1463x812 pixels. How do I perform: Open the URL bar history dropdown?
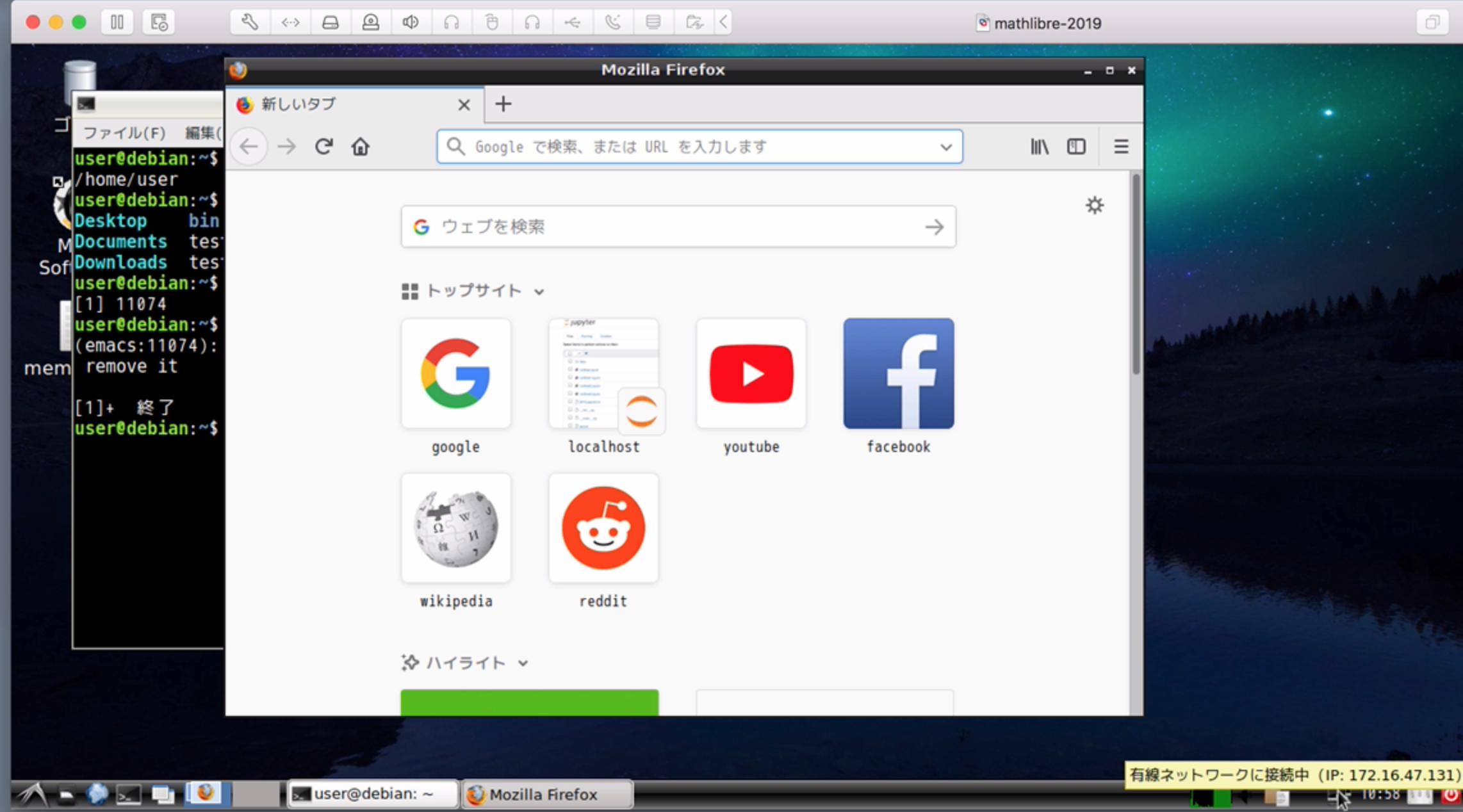[x=946, y=147]
